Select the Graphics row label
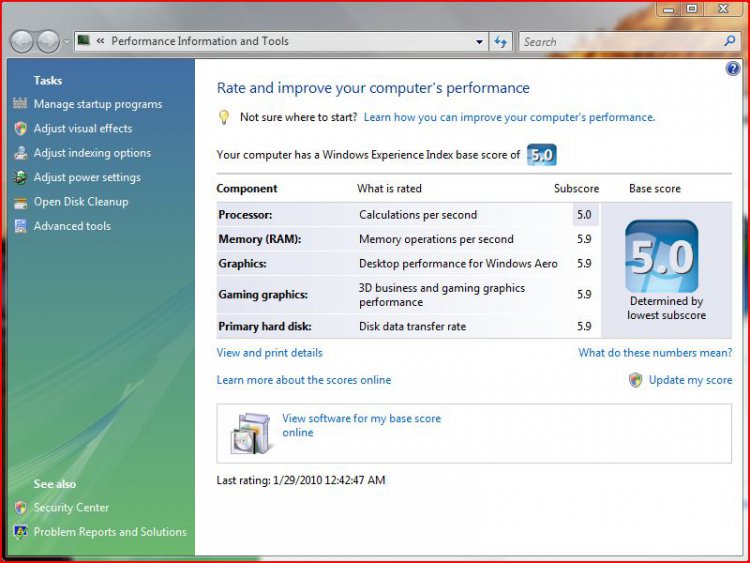 (242, 264)
